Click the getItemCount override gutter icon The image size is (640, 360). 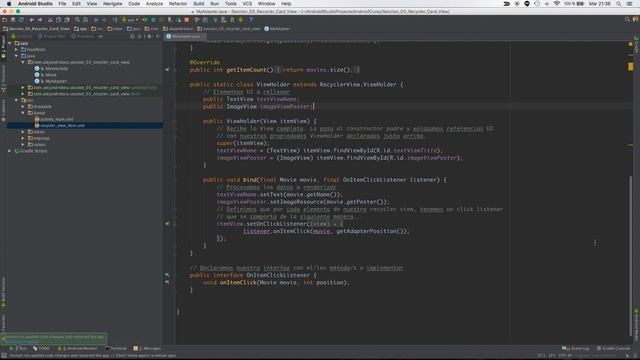[x=167, y=70]
